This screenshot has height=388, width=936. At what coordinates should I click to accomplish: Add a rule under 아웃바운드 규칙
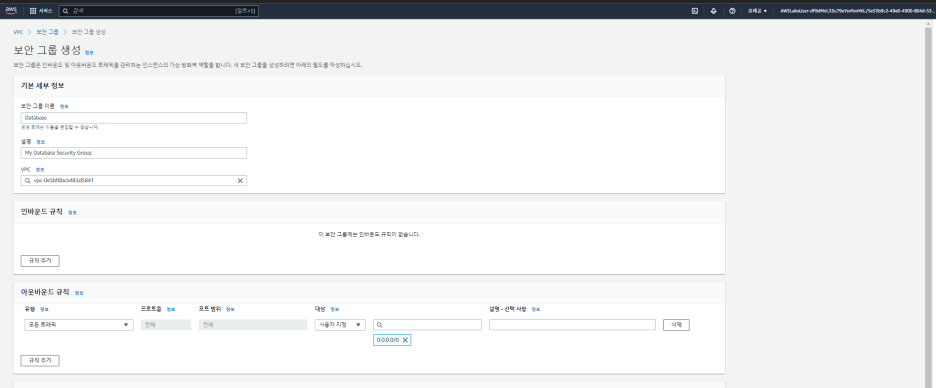(x=40, y=361)
